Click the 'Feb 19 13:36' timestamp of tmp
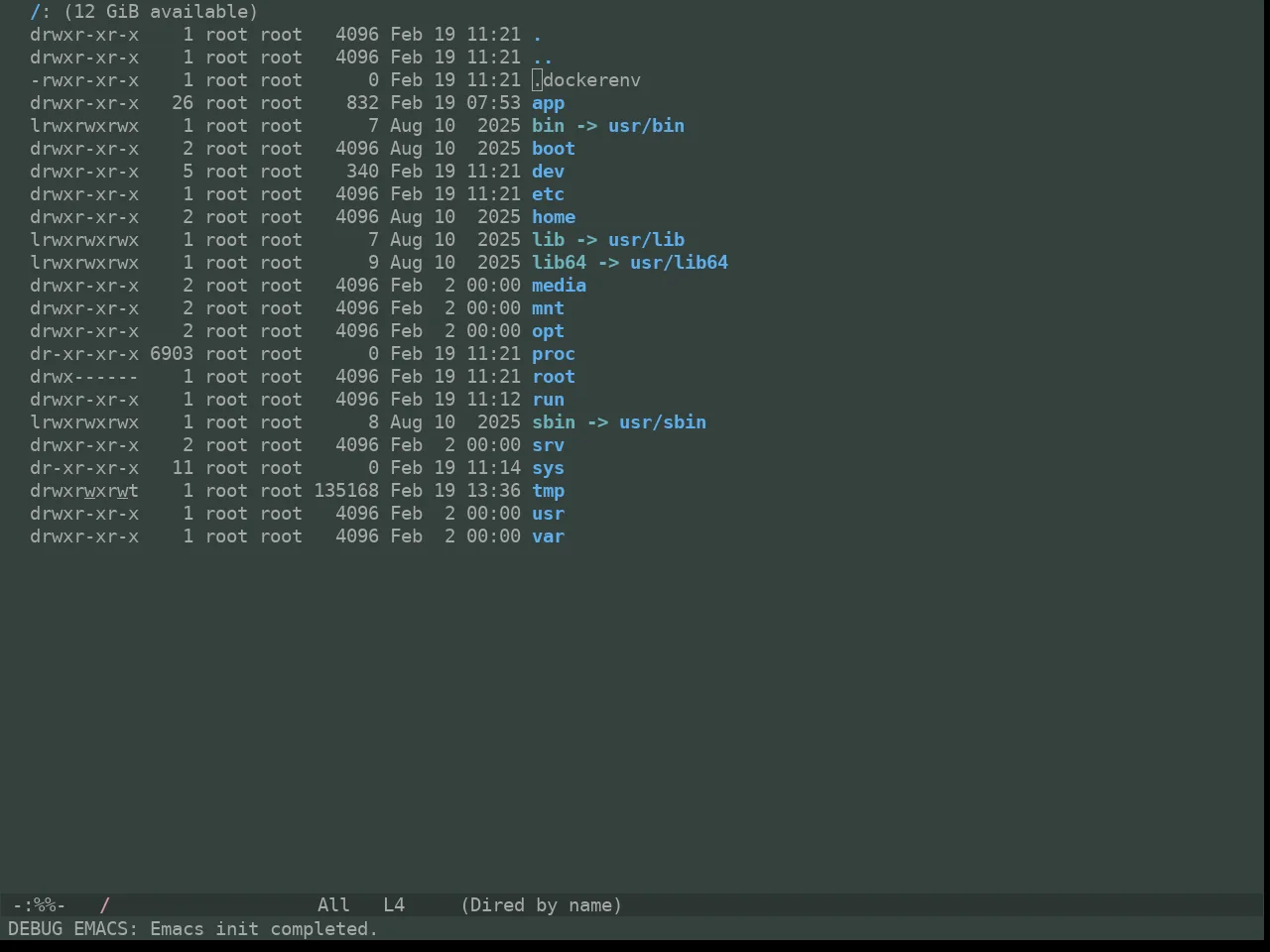1270x952 pixels. [455, 491]
